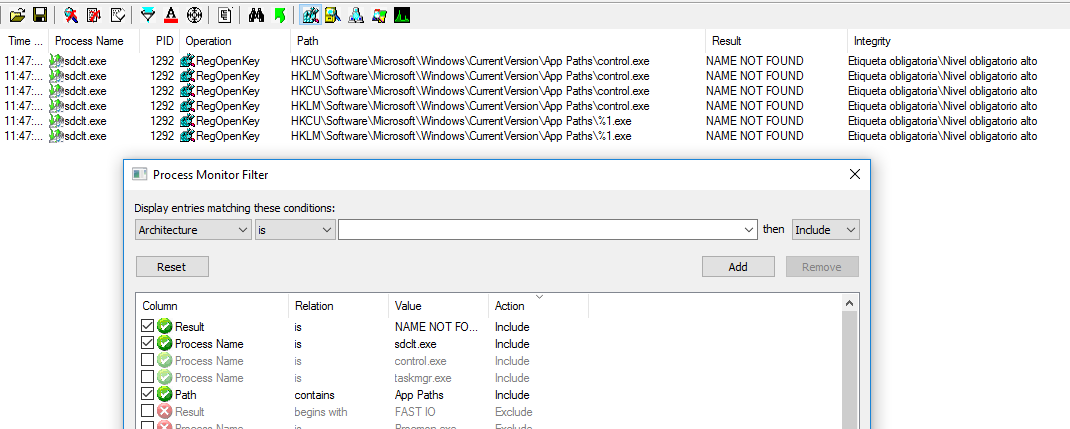Open the Process Tree document icon
Screen dimensions: 1070x429
tap(226, 14)
